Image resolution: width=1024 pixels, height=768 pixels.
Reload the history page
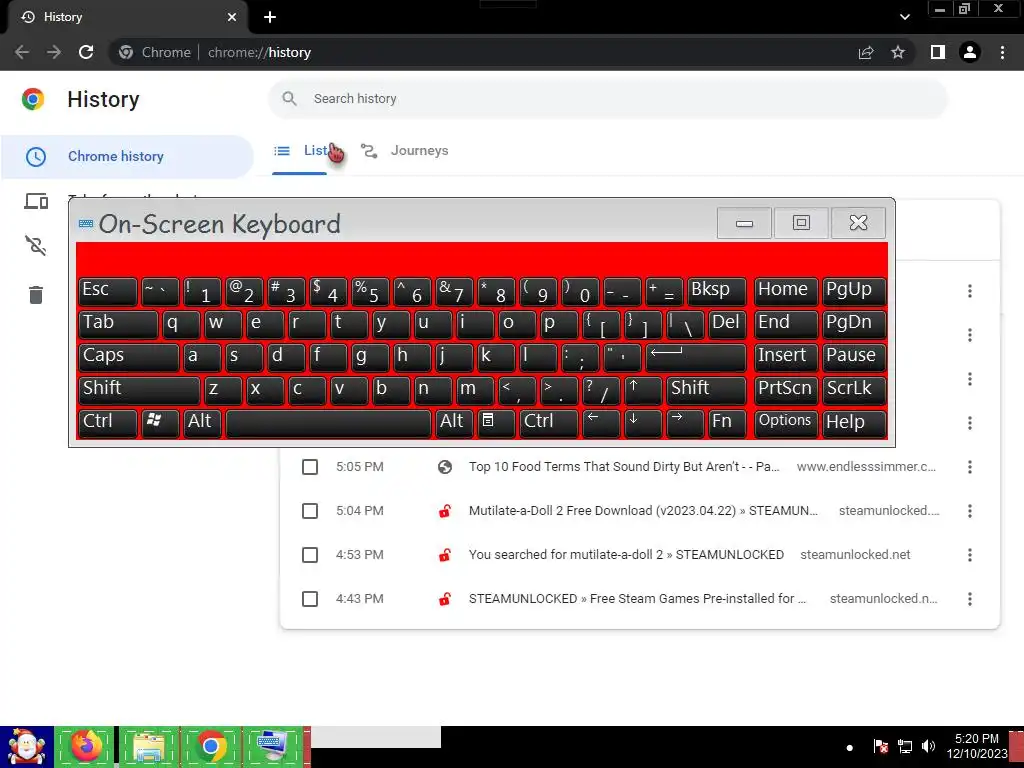(86, 52)
